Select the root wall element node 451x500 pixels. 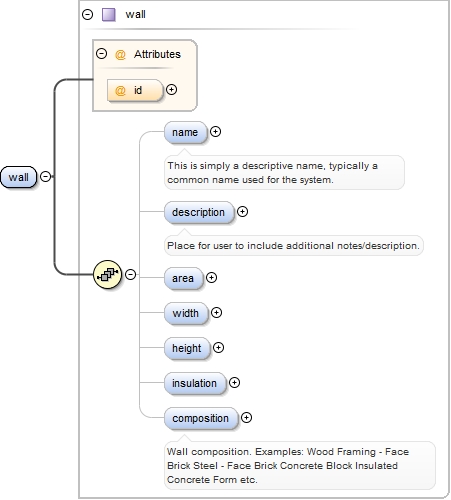18,177
